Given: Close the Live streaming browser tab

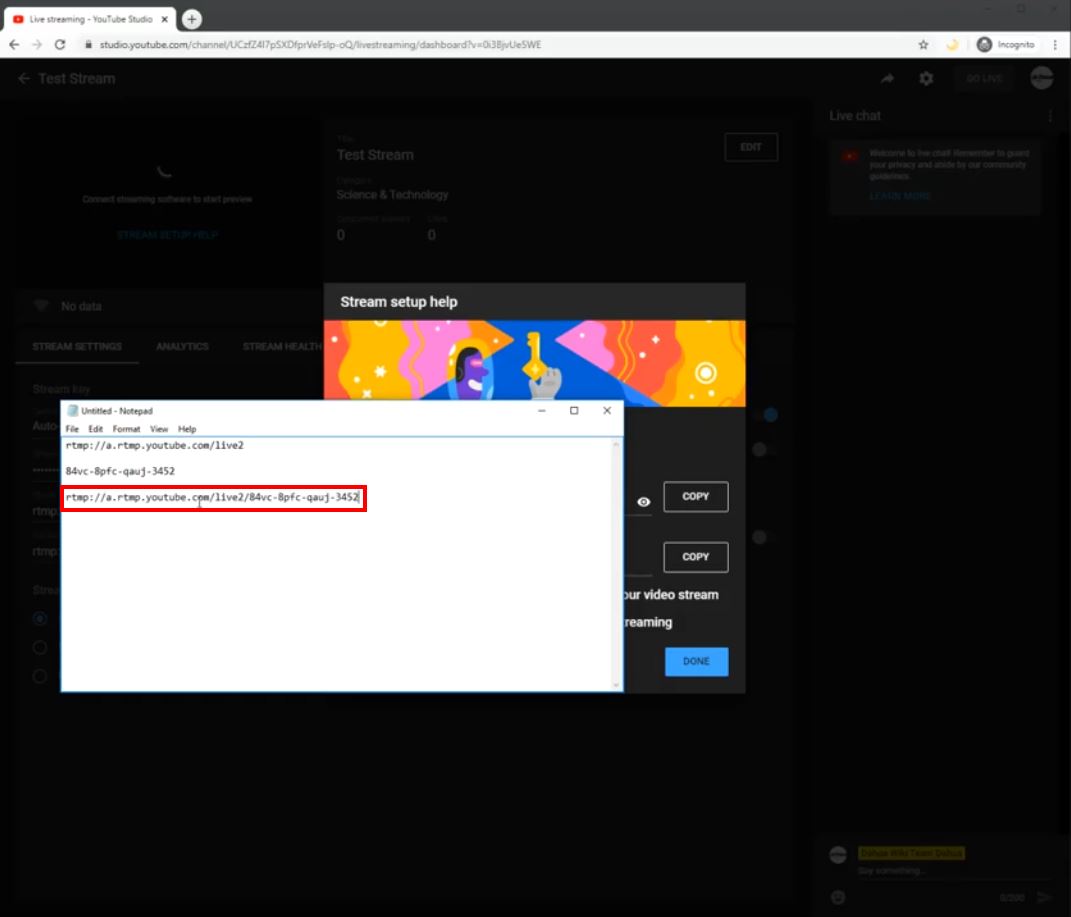Looking at the screenshot, I should click(165, 19).
